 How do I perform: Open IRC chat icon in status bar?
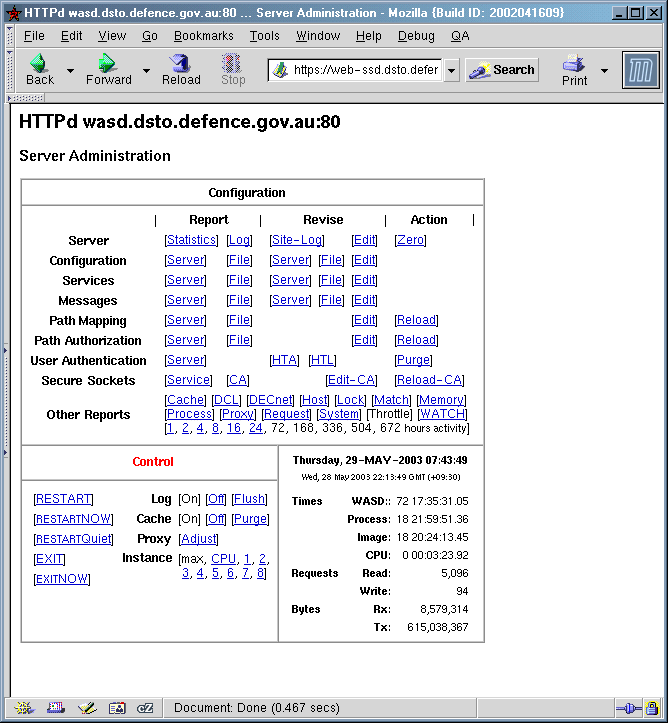[145, 708]
